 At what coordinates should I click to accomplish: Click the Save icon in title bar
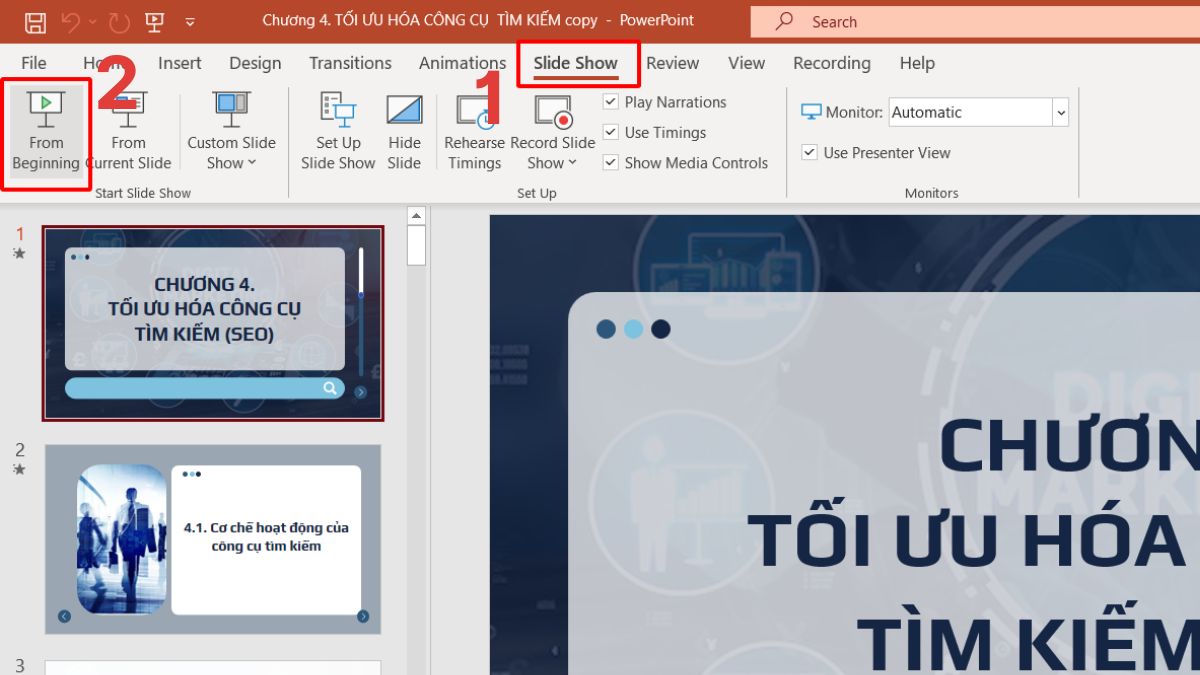click(35, 21)
